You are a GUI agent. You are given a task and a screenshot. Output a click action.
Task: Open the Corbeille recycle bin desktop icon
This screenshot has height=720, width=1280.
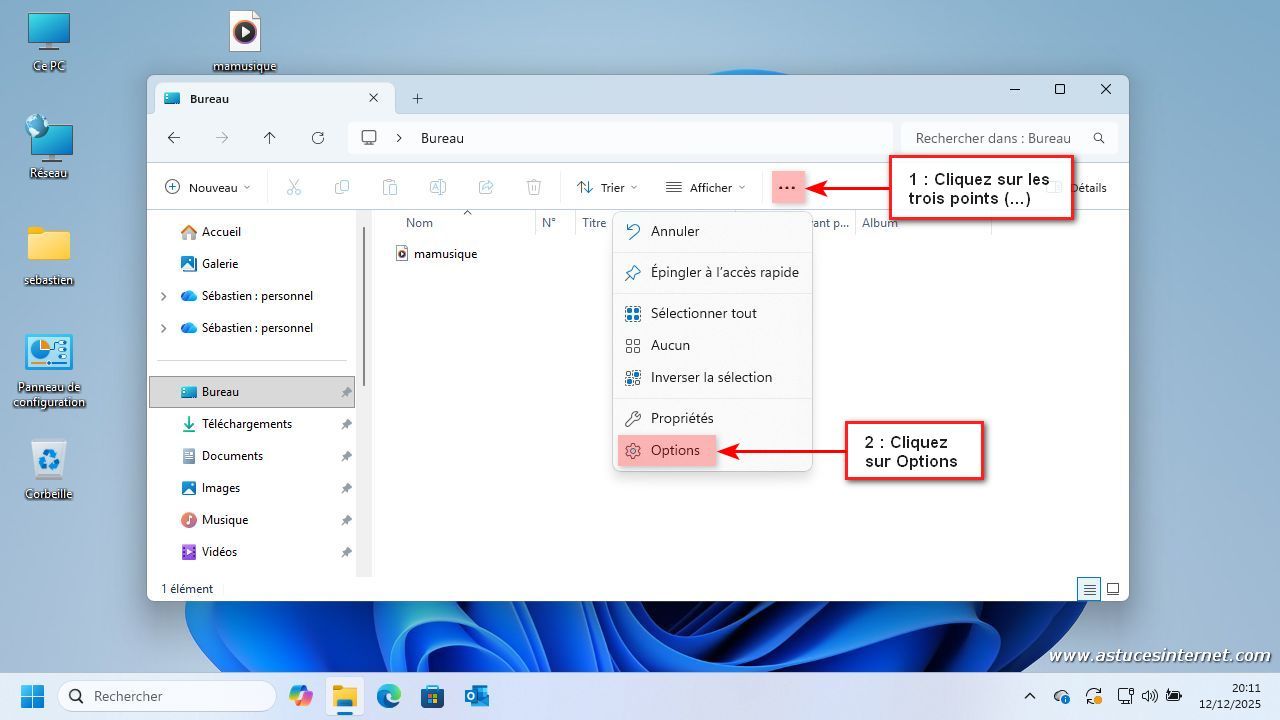click(48, 468)
